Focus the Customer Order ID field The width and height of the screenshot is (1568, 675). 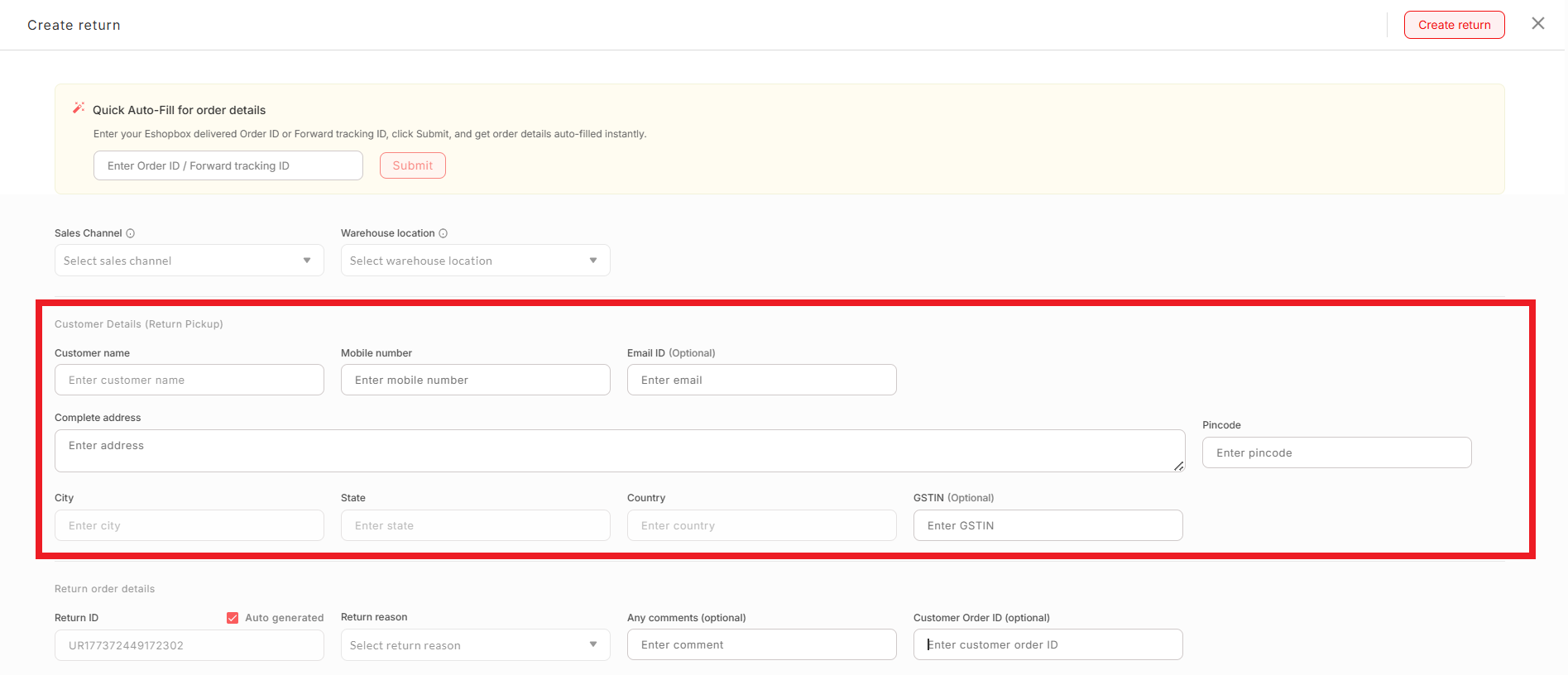(1048, 644)
